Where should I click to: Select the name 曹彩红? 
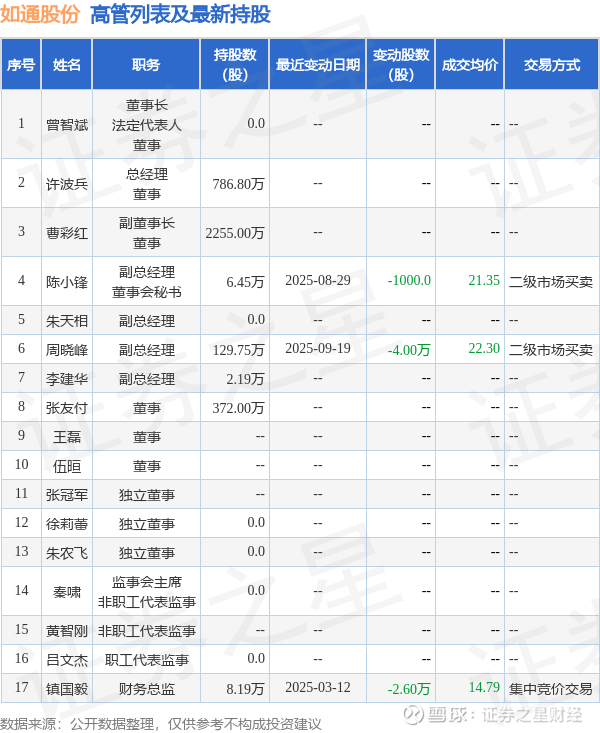tap(67, 233)
